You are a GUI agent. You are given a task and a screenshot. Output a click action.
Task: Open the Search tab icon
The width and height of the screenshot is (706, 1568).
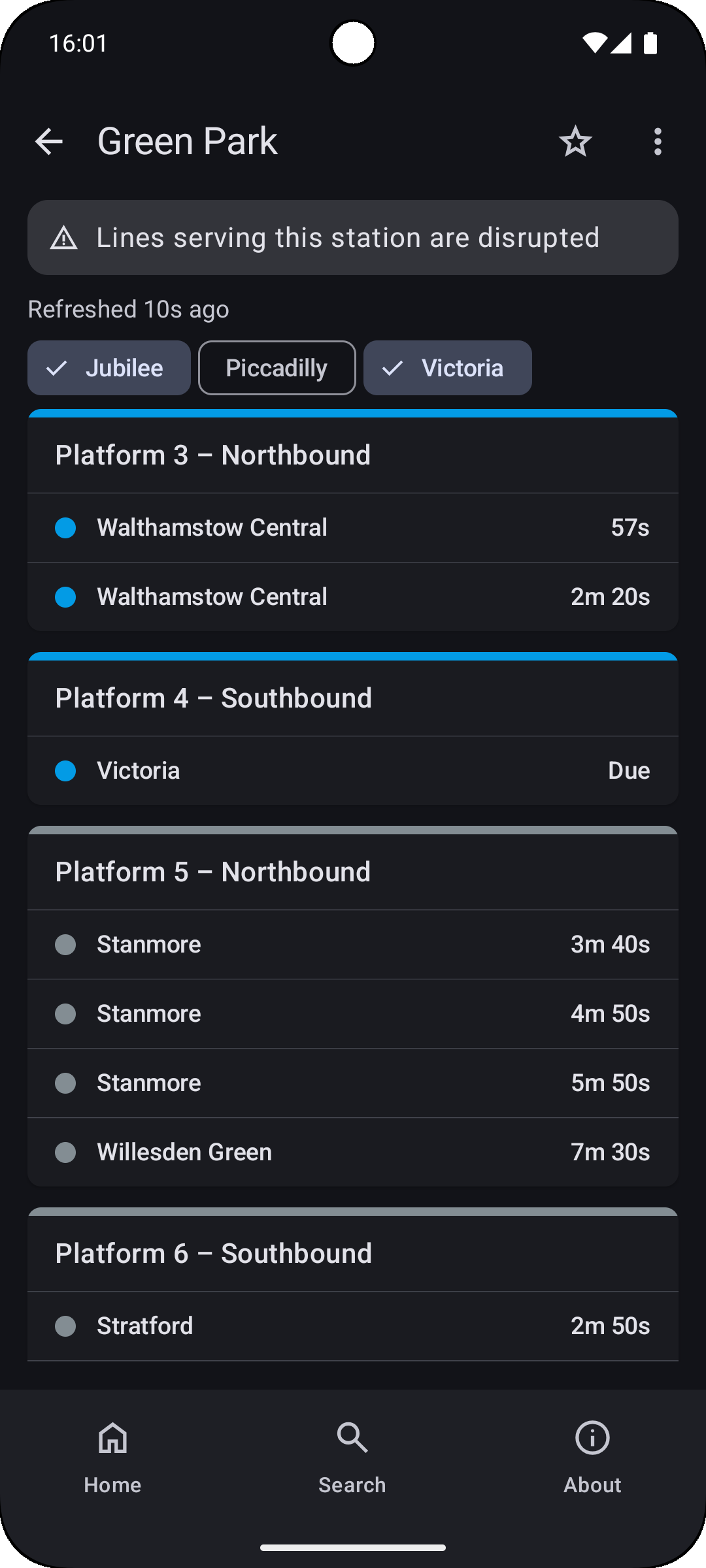coord(352,1439)
